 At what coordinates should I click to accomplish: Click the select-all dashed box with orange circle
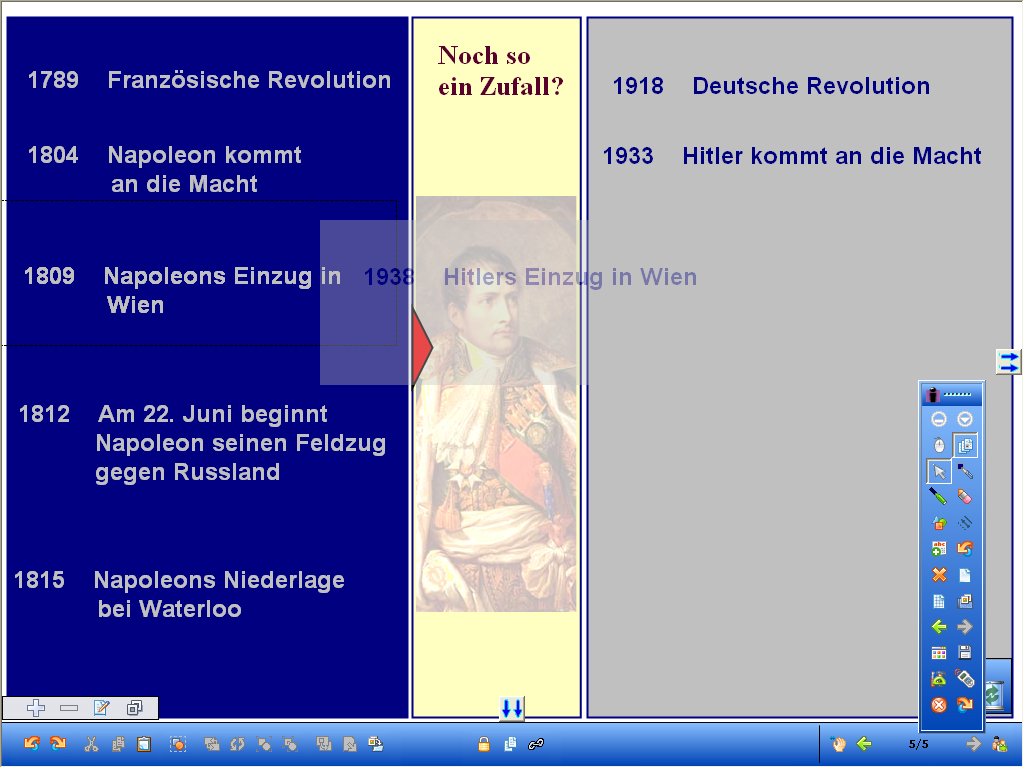click(178, 744)
